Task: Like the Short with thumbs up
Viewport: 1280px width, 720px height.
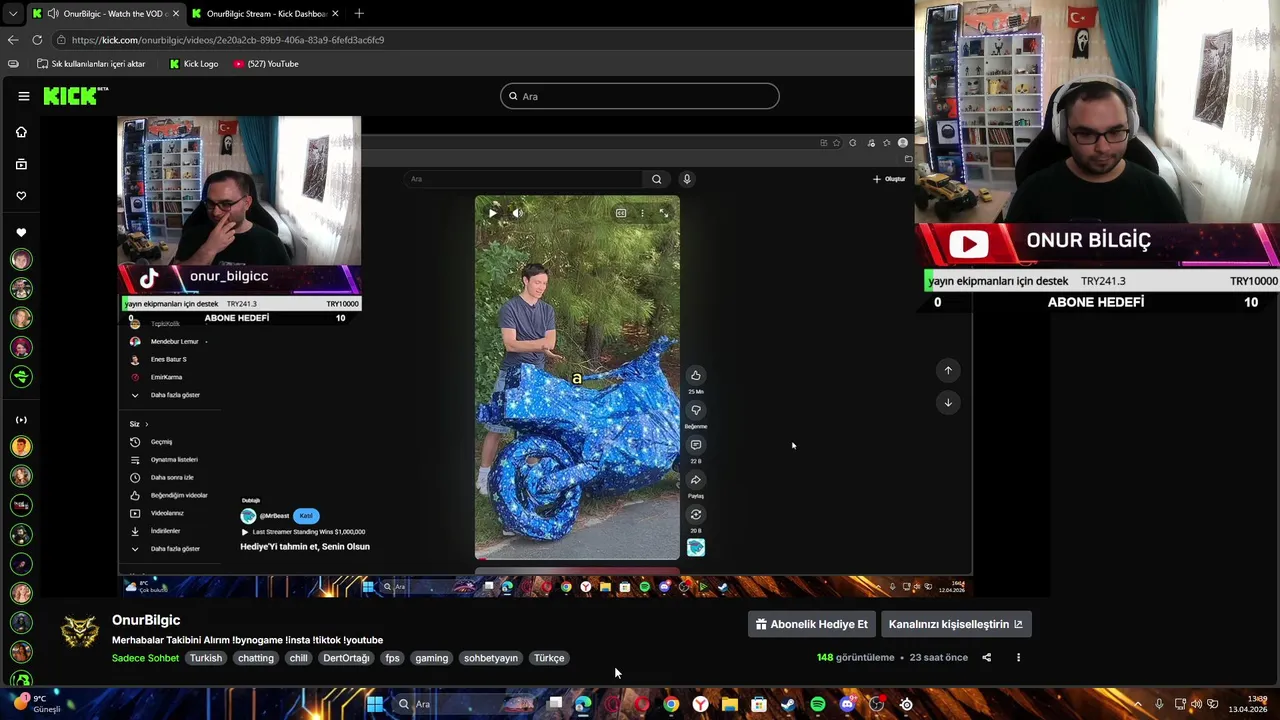Action: [x=696, y=375]
